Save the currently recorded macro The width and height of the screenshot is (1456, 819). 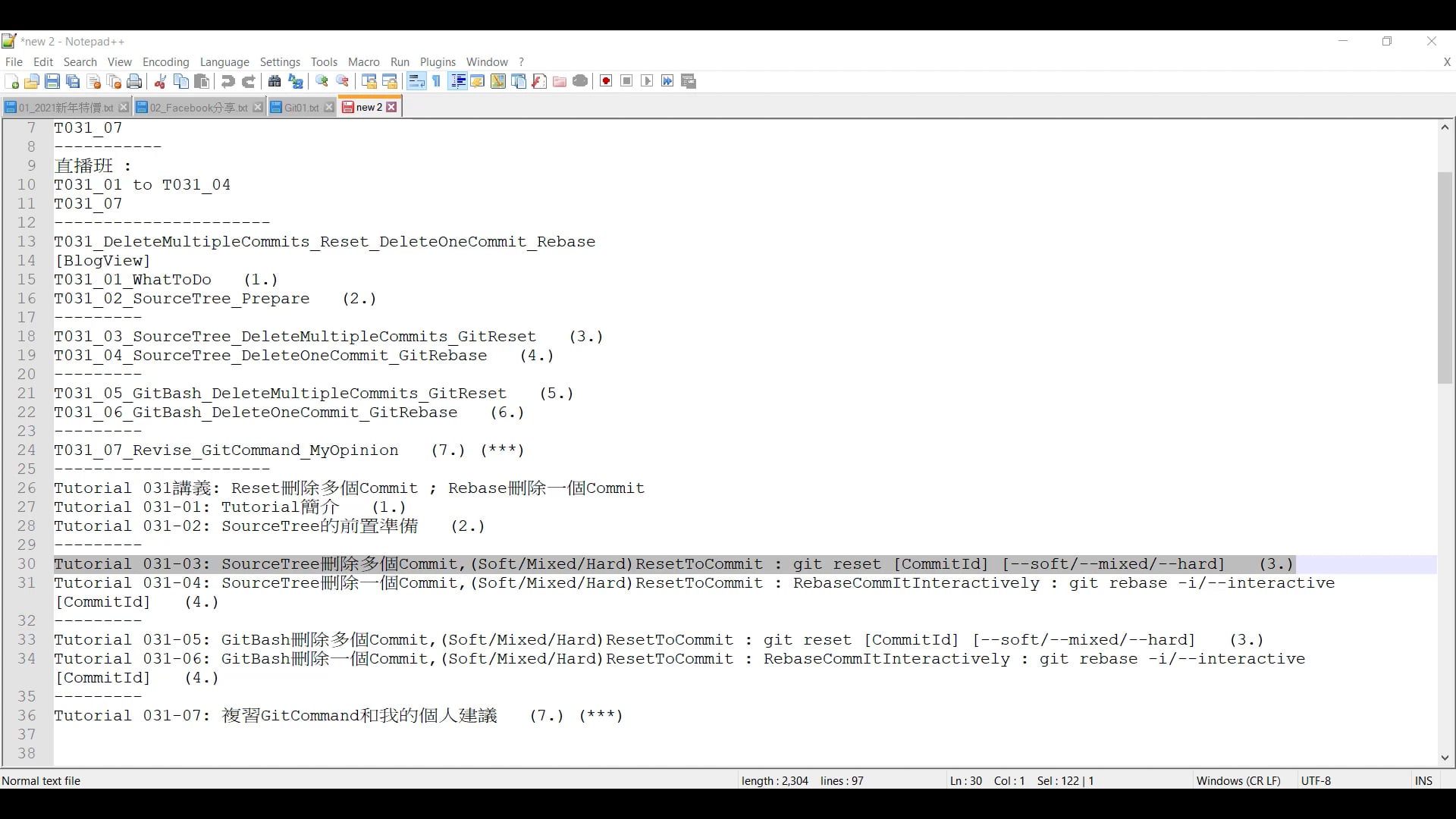point(689,81)
